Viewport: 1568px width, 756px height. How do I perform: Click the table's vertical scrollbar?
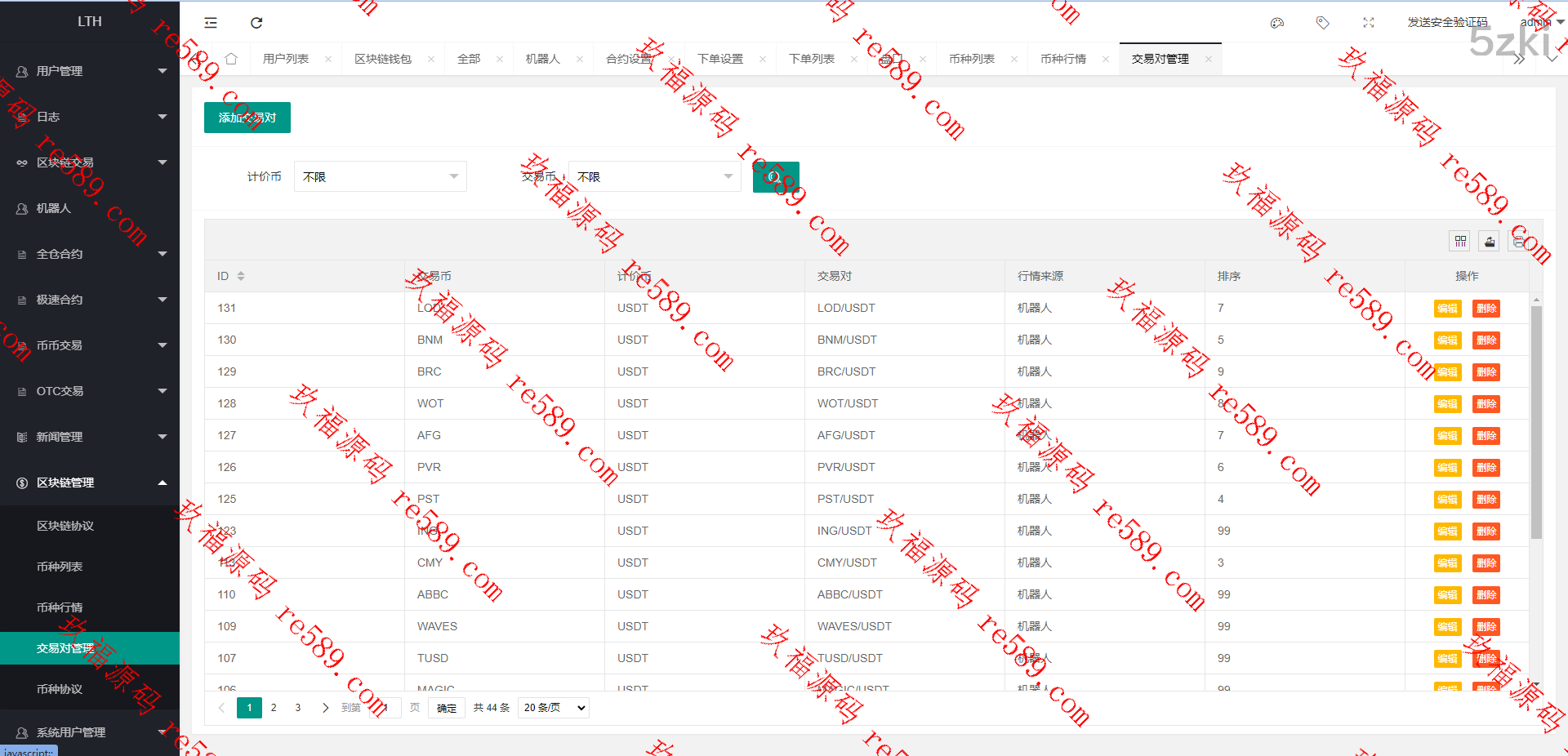coord(1536,422)
